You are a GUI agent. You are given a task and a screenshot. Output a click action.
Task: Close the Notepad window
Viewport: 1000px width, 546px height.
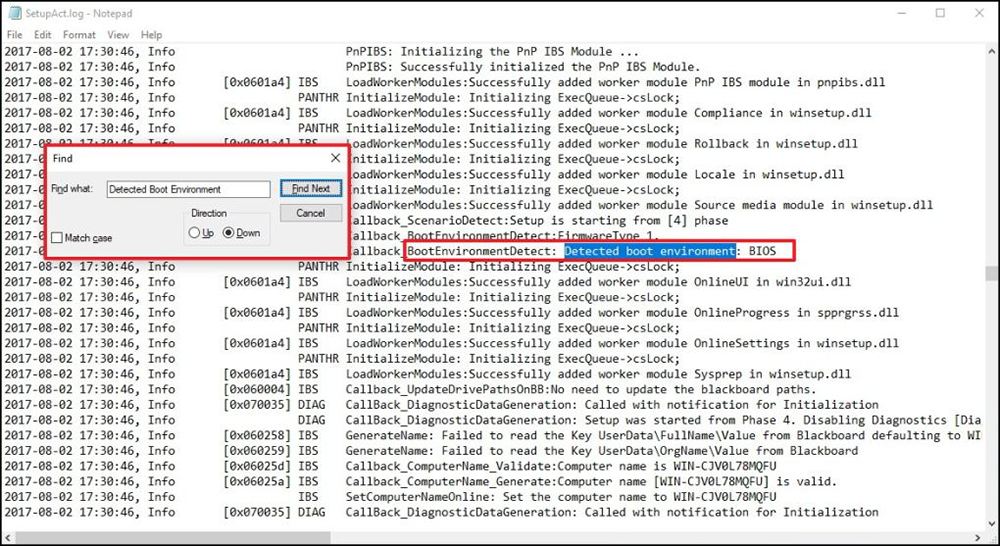[x=980, y=13]
